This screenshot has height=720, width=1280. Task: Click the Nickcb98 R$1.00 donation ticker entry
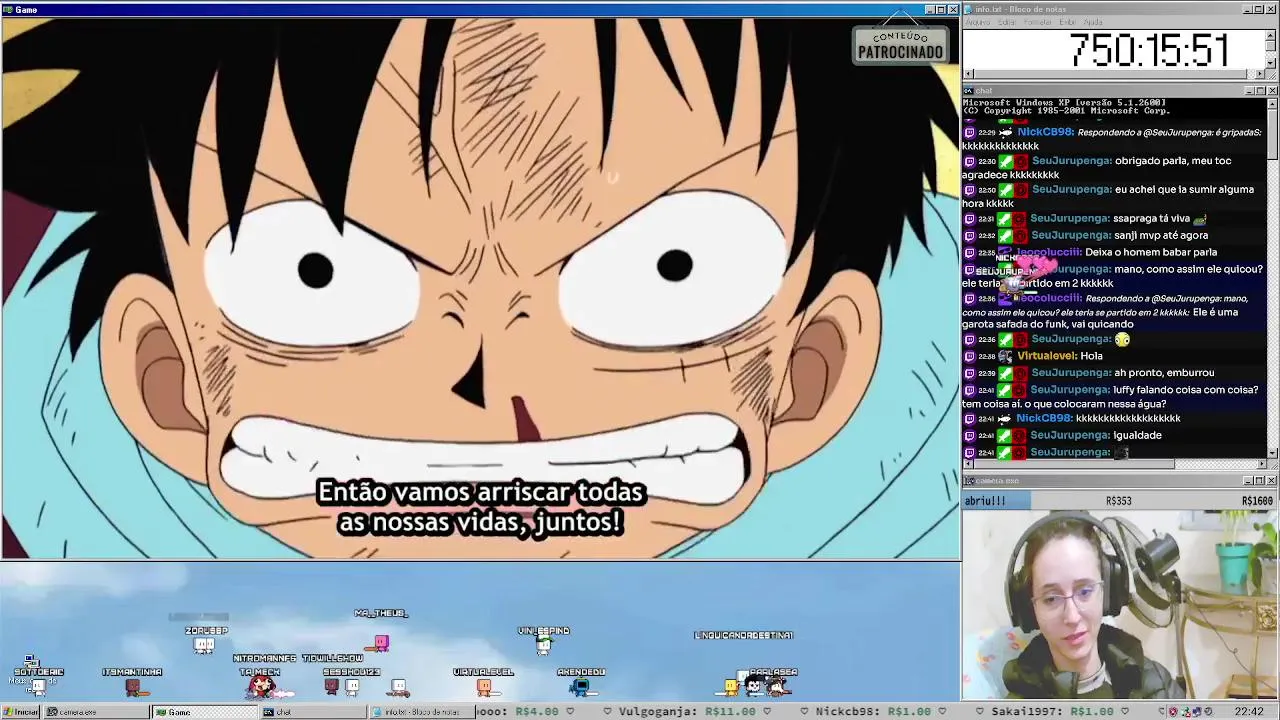tap(873, 712)
